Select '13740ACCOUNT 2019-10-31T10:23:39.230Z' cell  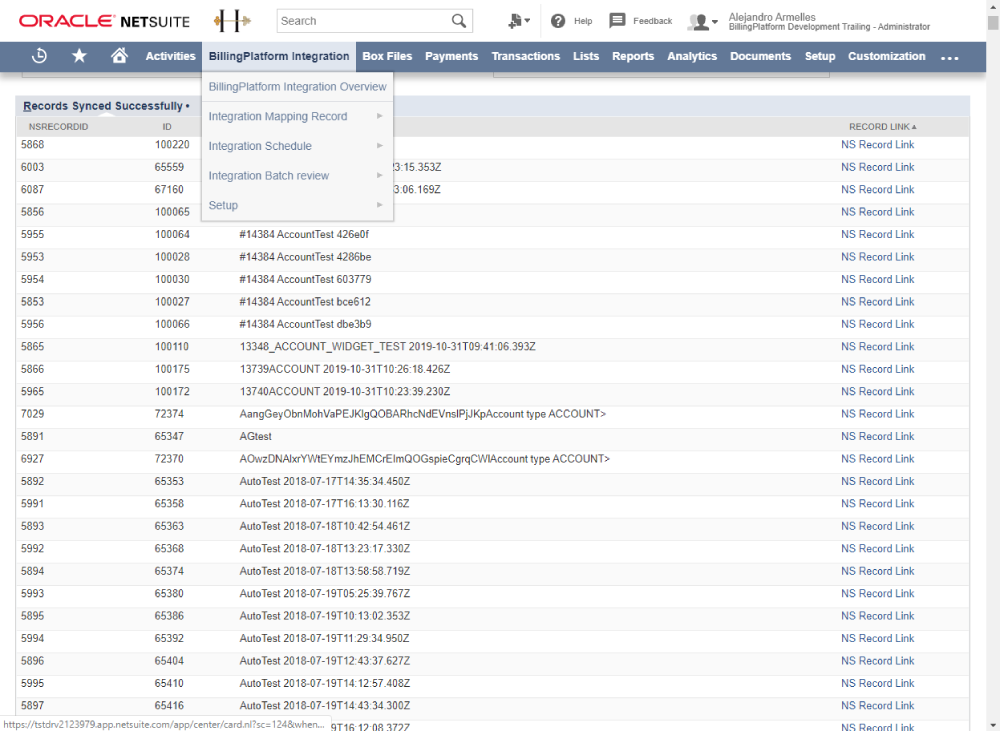coord(345,392)
